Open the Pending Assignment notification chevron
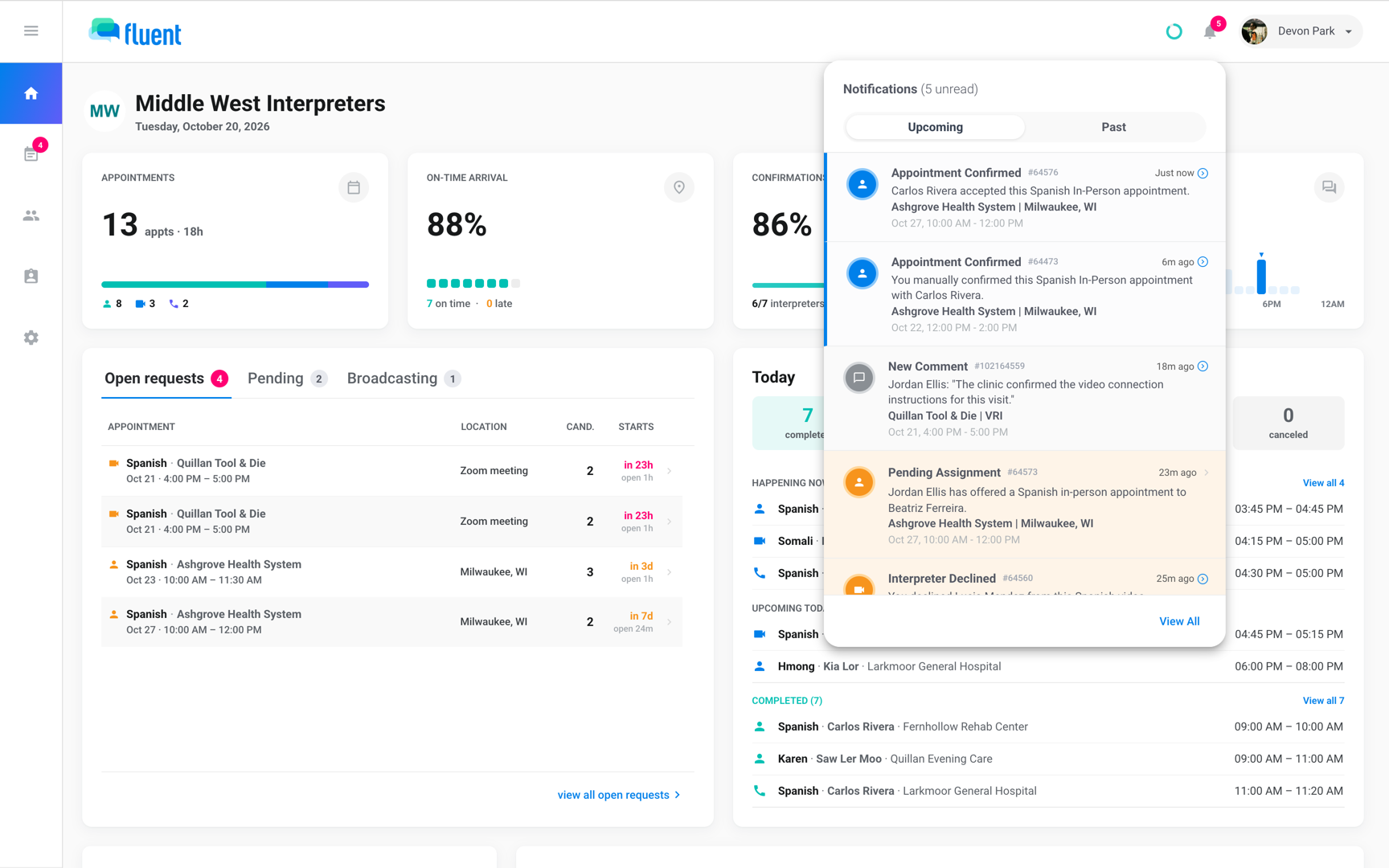Screen dimensions: 1389x868 point(1206,473)
